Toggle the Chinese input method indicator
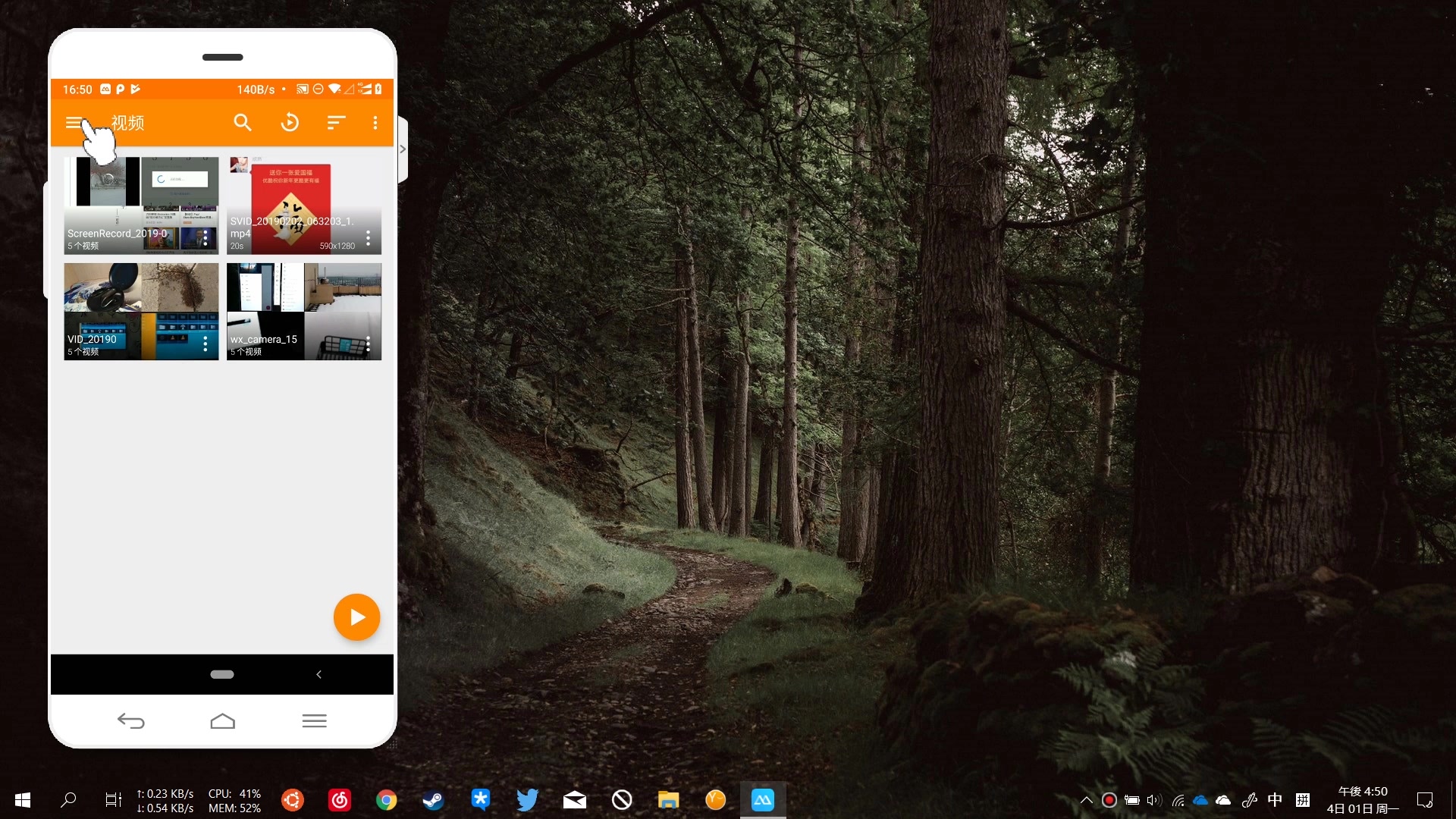1456x819 pixels. tap(1275, 800)
